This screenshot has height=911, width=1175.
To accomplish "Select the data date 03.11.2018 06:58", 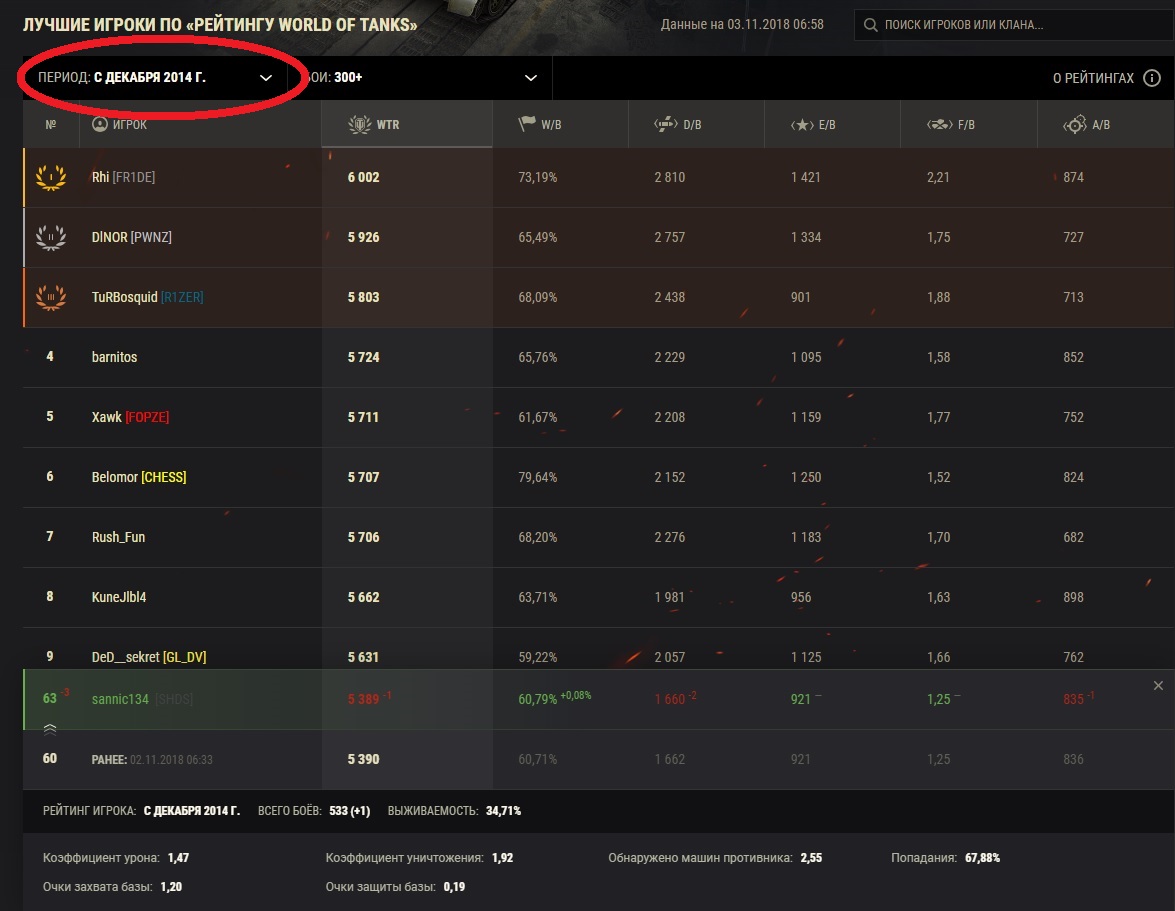I will tap(776, 25).
